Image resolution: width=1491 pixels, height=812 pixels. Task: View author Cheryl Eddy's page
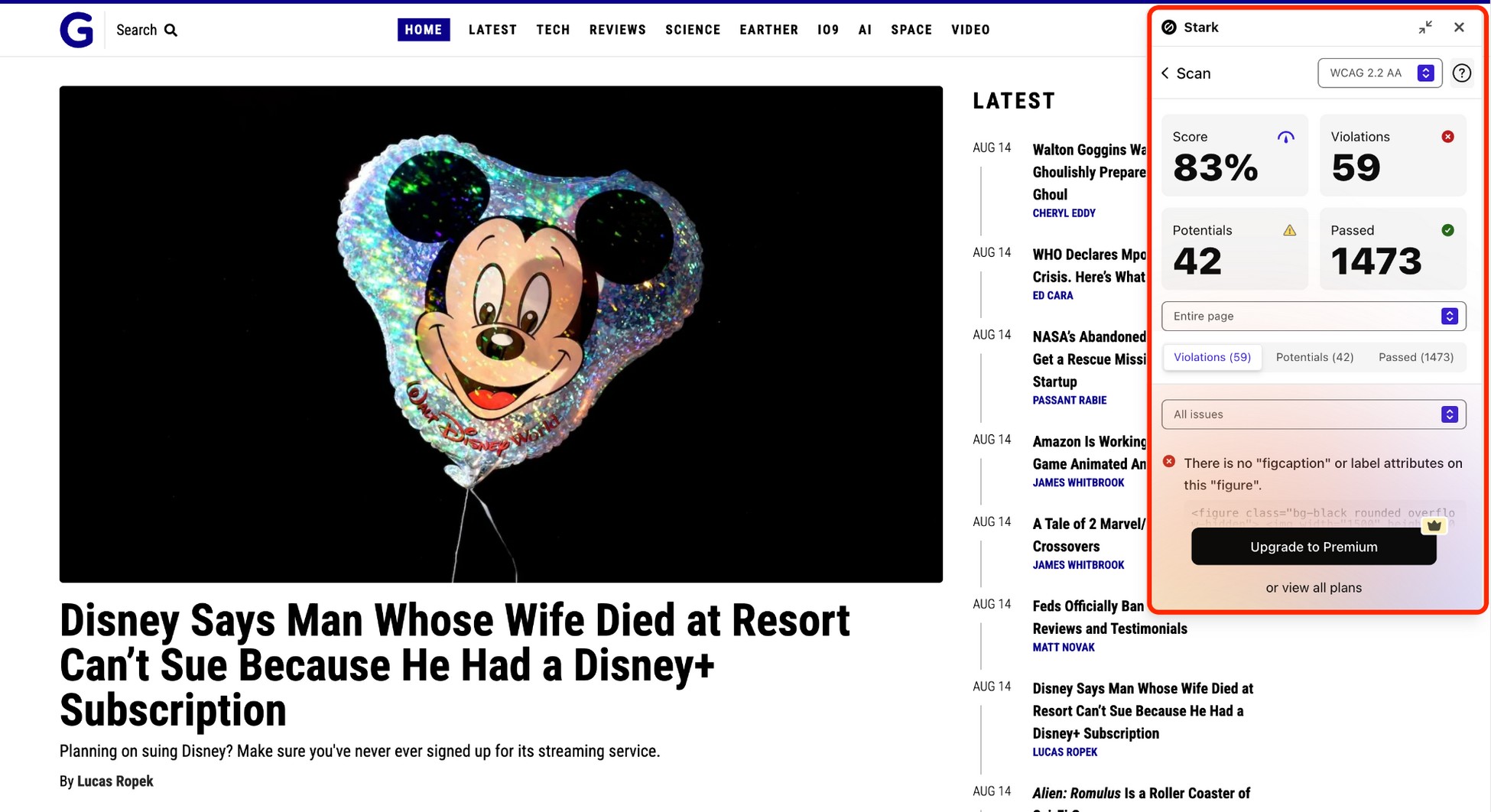click(x=1064, y=213)
